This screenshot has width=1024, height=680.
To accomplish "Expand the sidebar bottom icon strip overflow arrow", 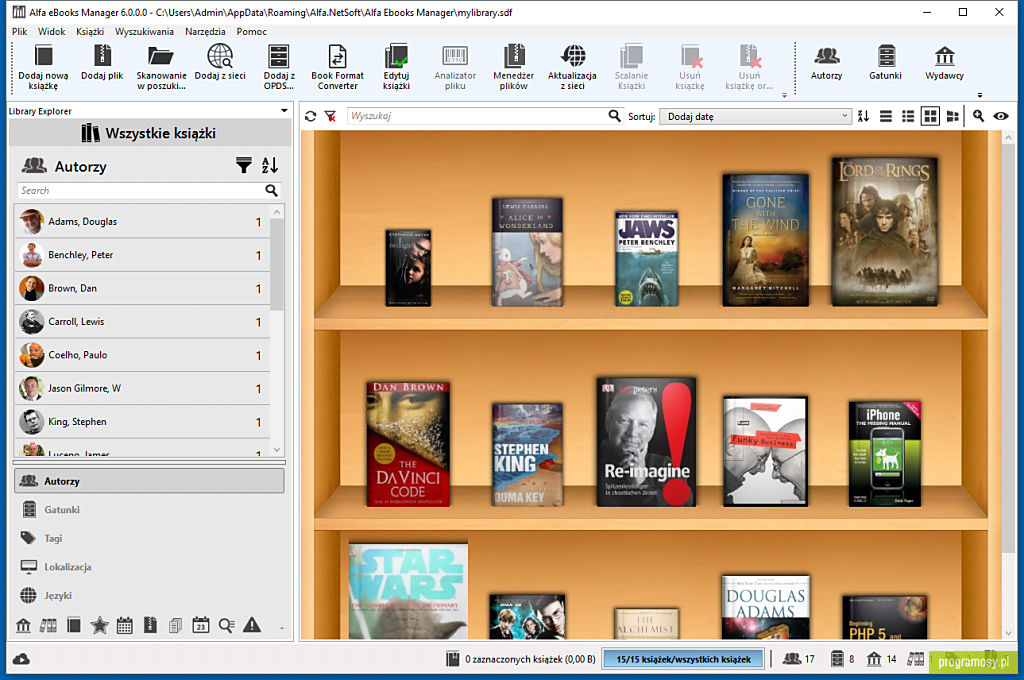I will pos(281,628).
